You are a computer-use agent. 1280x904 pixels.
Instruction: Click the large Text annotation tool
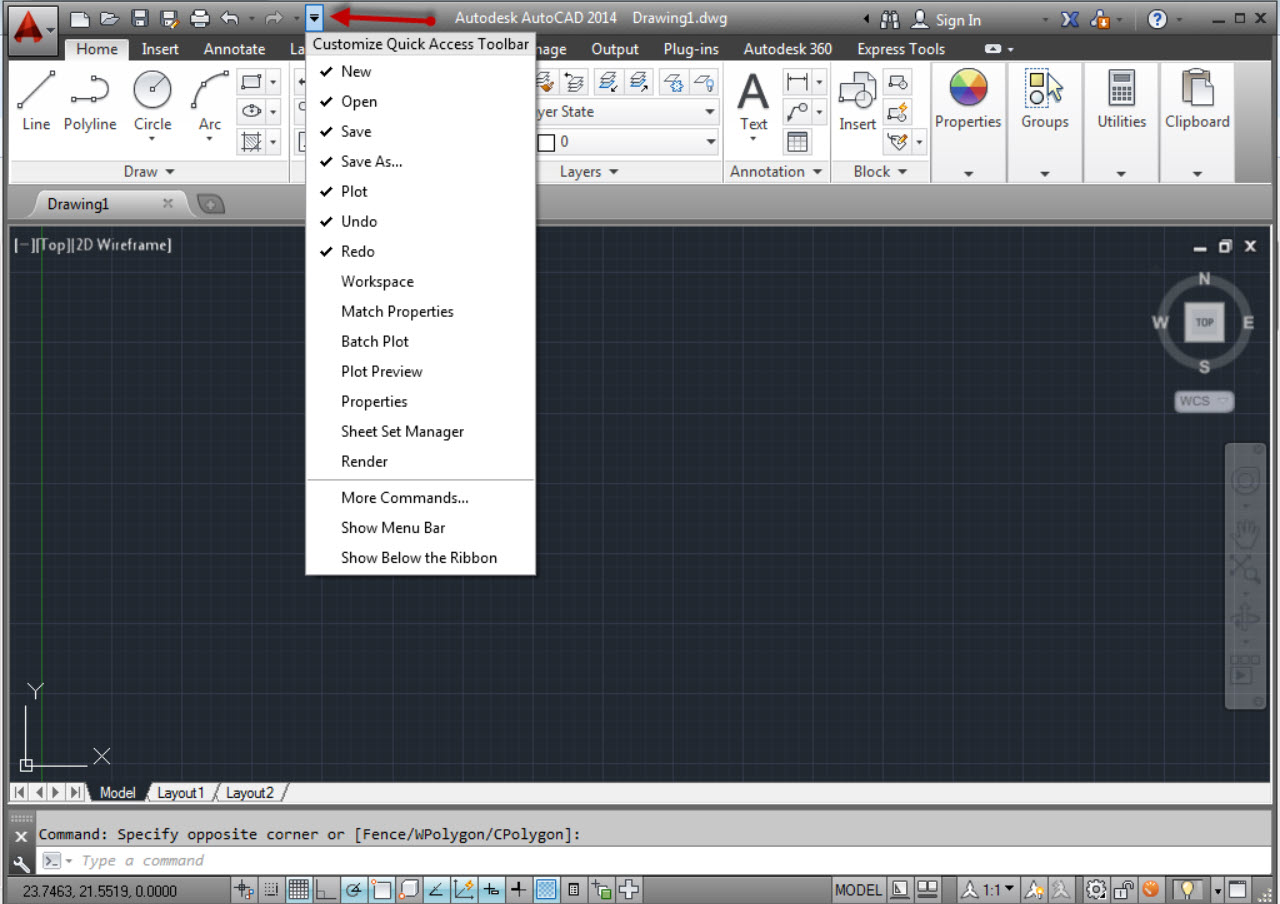coord(753,102)
